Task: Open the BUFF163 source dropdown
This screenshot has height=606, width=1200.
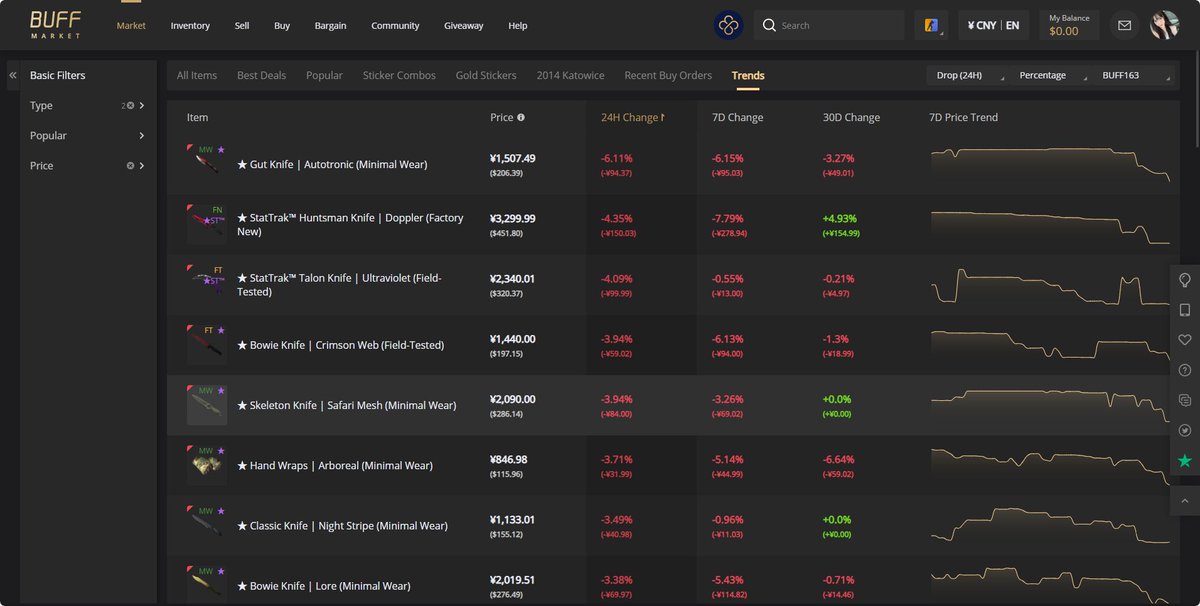Action: [1134, 75]
